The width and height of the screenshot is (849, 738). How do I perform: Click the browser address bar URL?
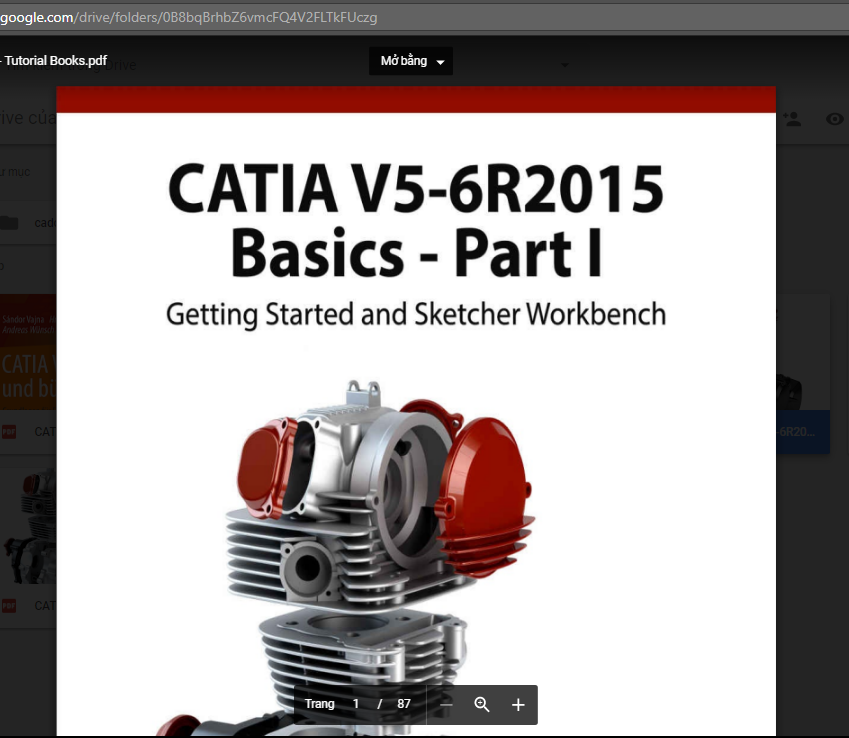point(188,17)
